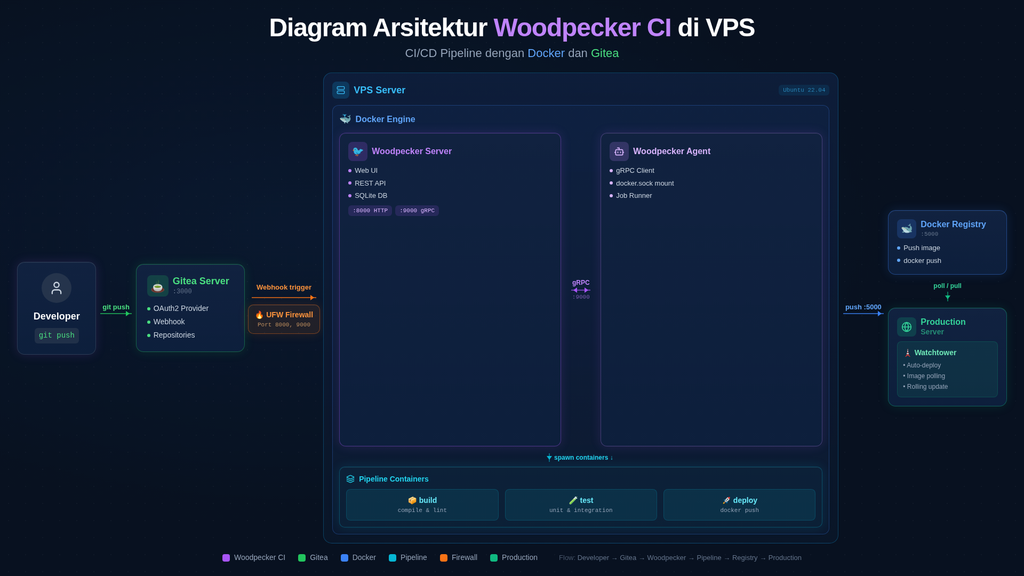The height and width of the screenshot is (576, 1024).
Task: Click the Watchtower tower icon
Action: tap(907, 353)
